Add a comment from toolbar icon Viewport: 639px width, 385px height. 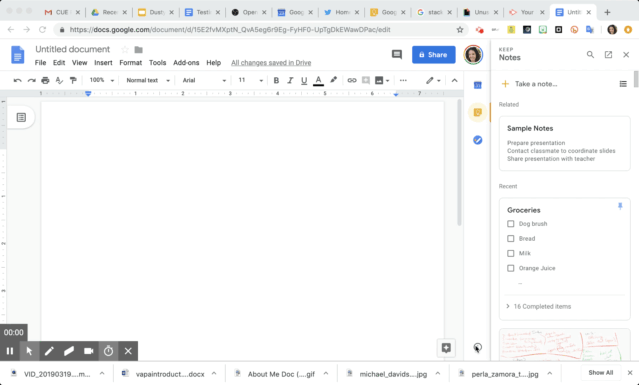366,81
